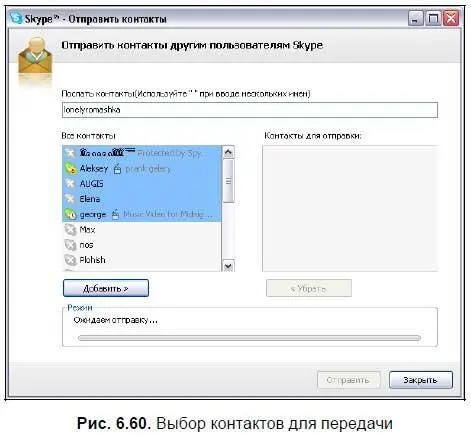Select the nos contact
The width and height of the screenshot is (471, 436).
click(142, 245)
